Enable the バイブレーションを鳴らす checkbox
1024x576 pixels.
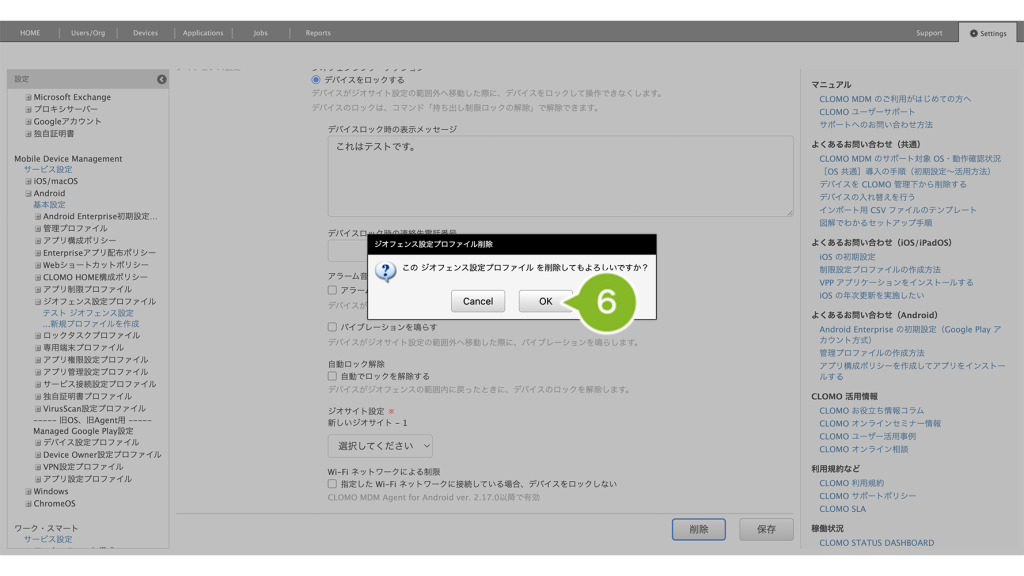(333, 327)
